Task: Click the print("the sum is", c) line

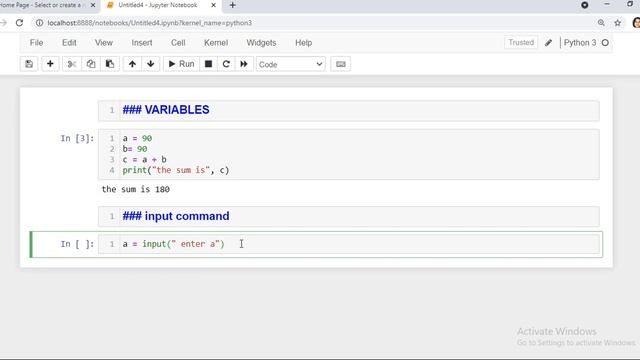Action: coord(176,170)
